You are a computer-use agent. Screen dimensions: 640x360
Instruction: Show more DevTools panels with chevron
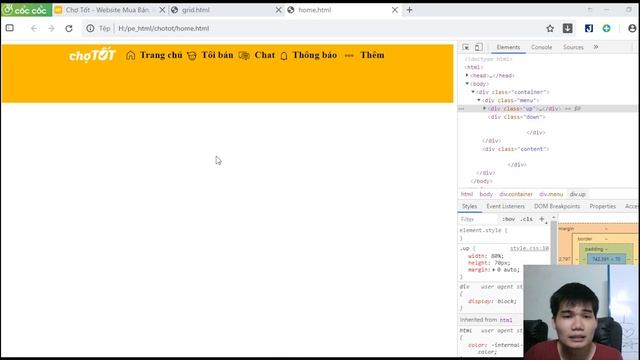point(596,47)
